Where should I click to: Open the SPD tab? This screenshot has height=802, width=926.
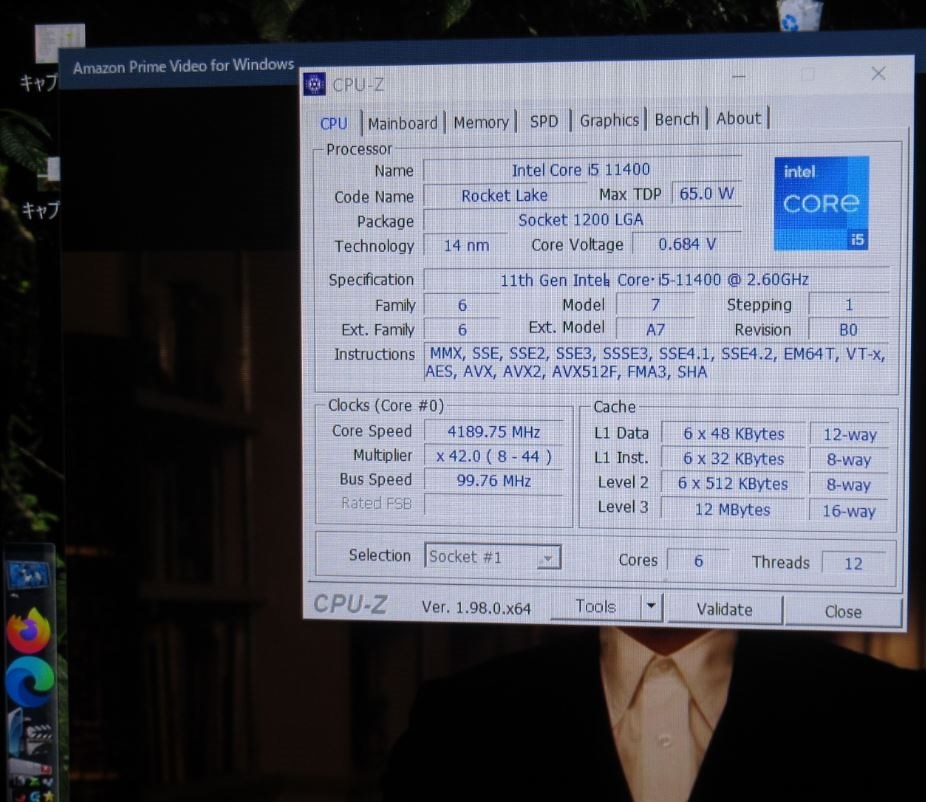tap(544, 120)
